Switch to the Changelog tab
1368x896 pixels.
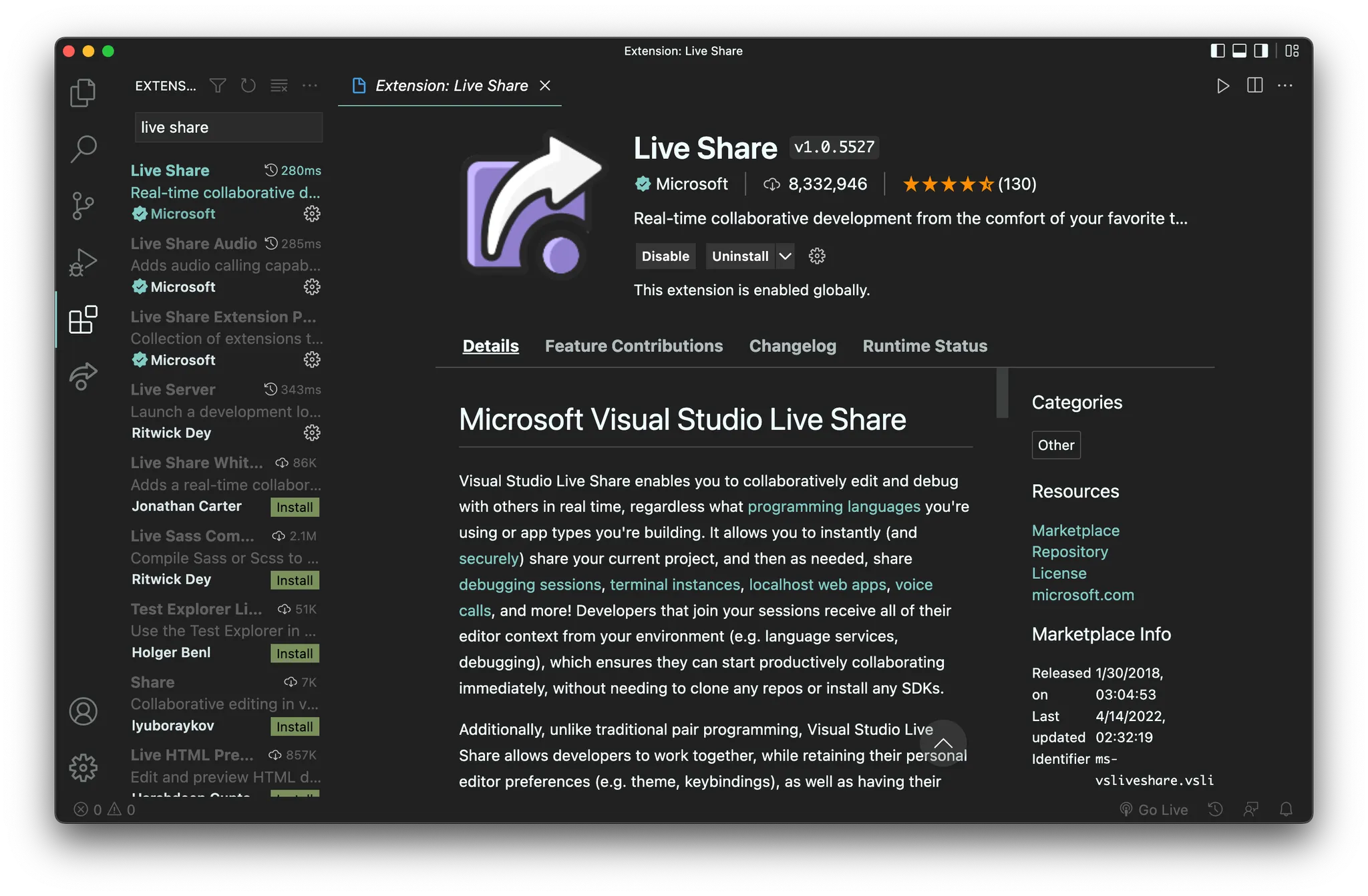792,346
